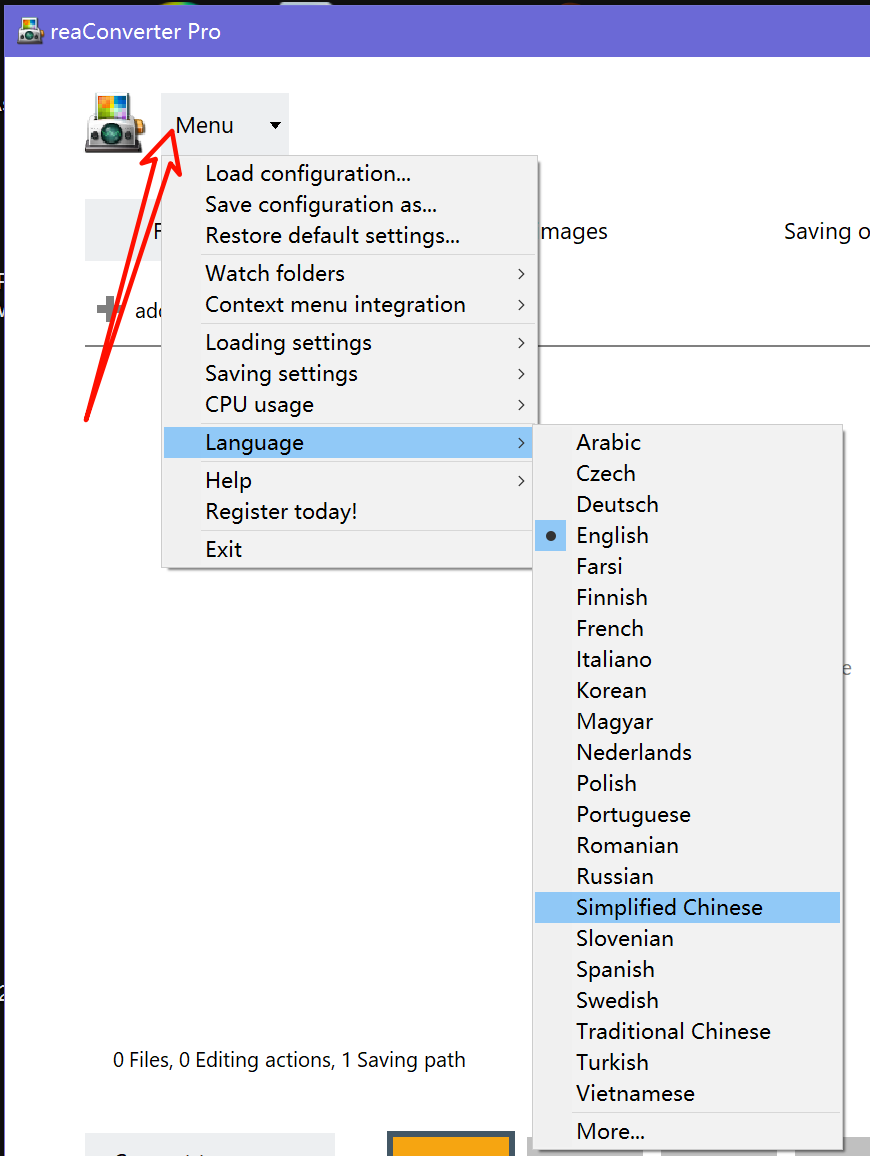Viewport: 870px width, 1156px height.
Task: Expand the Saving settings submenu
Action: [x=350, y=374]
